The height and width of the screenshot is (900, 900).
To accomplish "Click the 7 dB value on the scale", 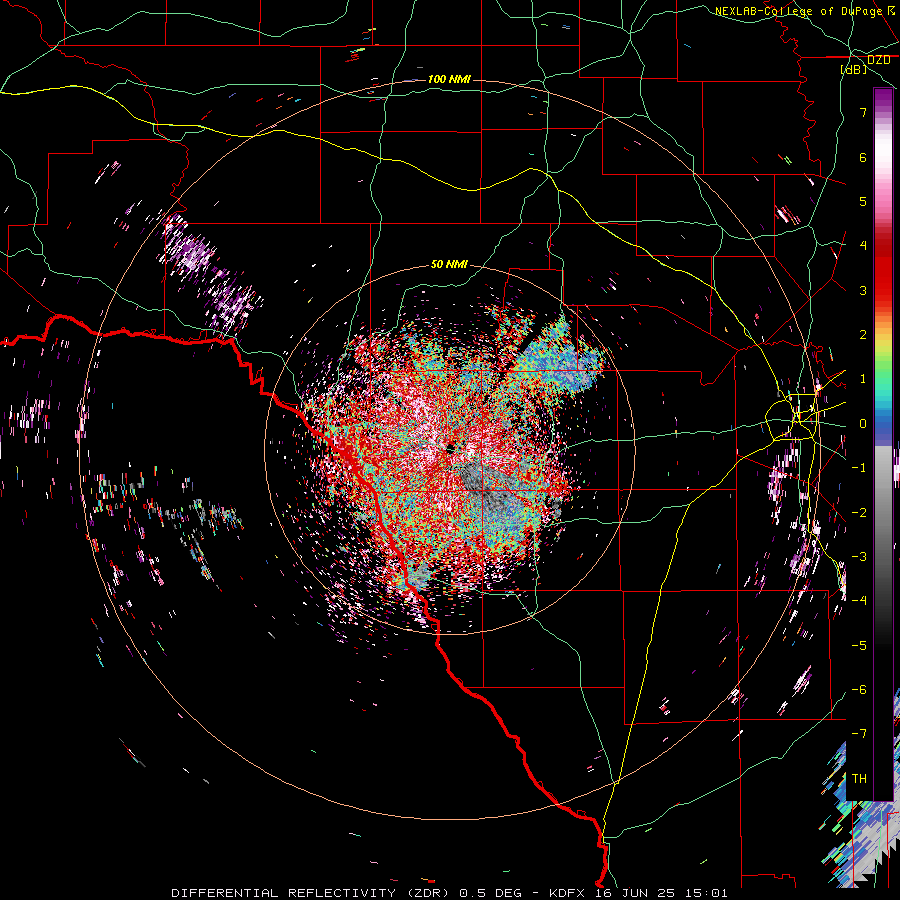I will pos(863,112).
